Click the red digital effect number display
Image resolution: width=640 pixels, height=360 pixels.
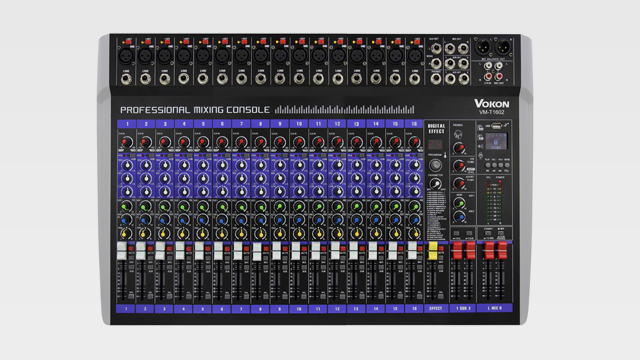(x=436, y=144)
